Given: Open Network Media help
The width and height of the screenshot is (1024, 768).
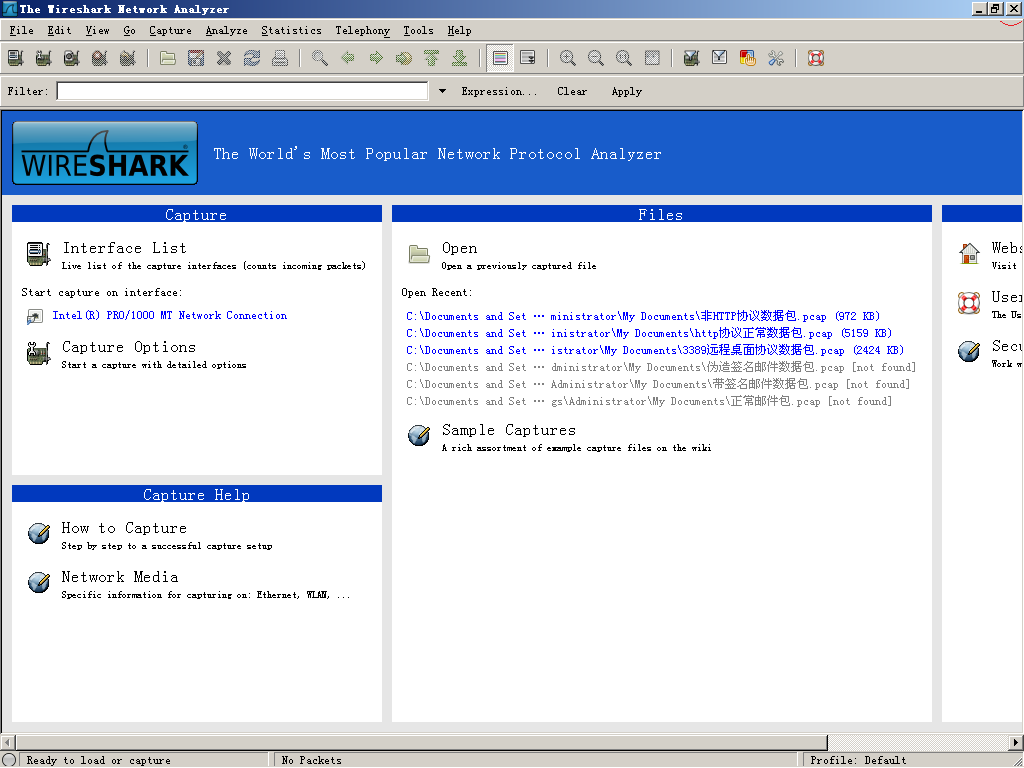Looking at the screenshot, I should coord(120,577).
